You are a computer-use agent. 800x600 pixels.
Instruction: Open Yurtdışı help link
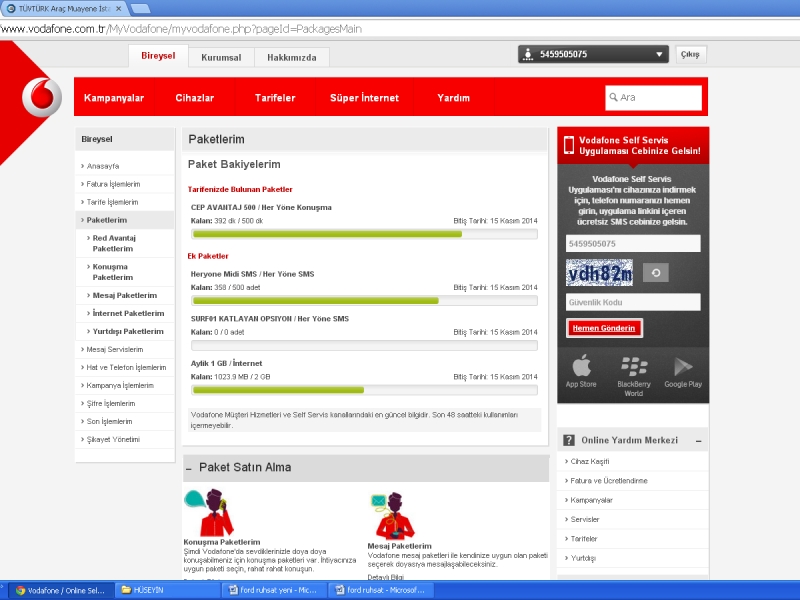tap(582, 558)
